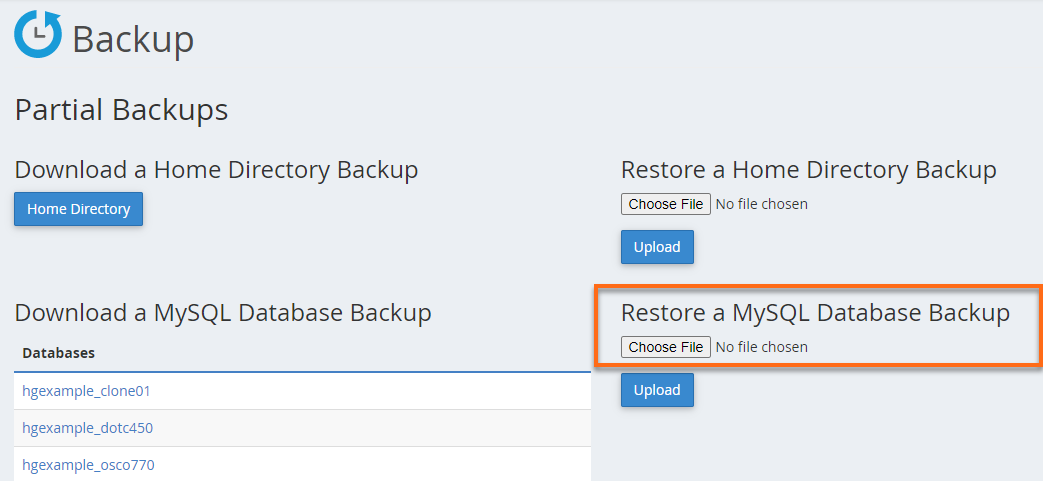Screen dimensions: 1043x481
Task: Click No file chosen beside MySQL restore
Action: click(762, 347)
